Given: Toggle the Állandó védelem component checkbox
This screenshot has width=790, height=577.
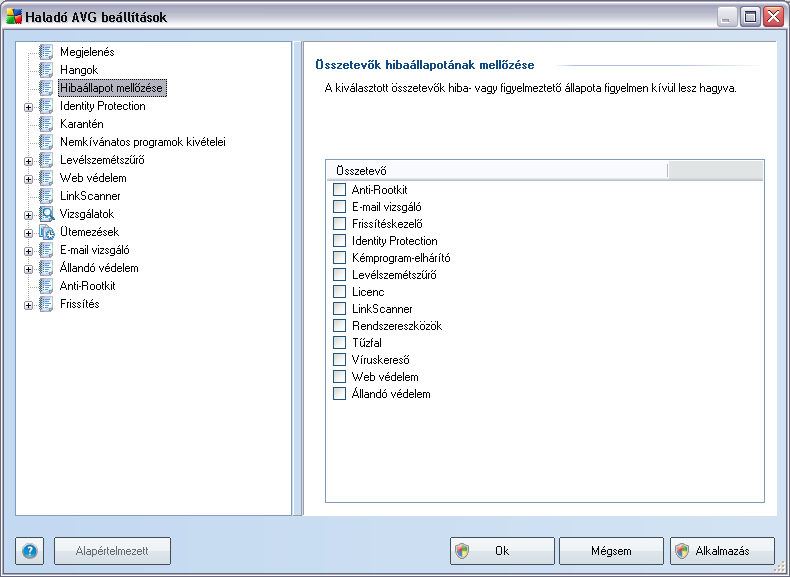Looking at the screenshot, I should (340, 394).
